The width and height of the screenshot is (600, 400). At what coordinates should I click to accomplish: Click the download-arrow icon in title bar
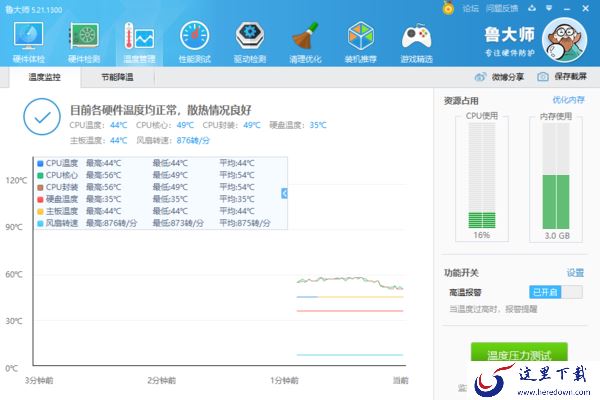[532, 8]
